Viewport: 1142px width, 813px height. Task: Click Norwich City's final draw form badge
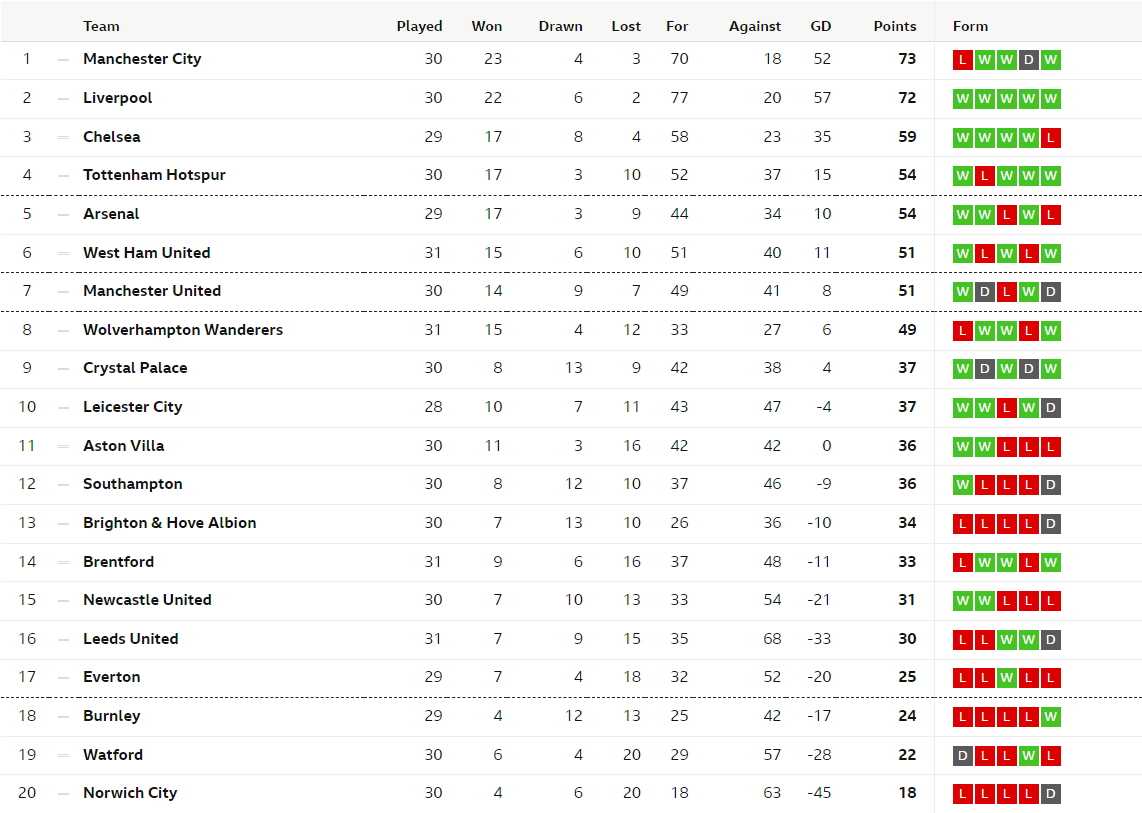[1050, 794]
